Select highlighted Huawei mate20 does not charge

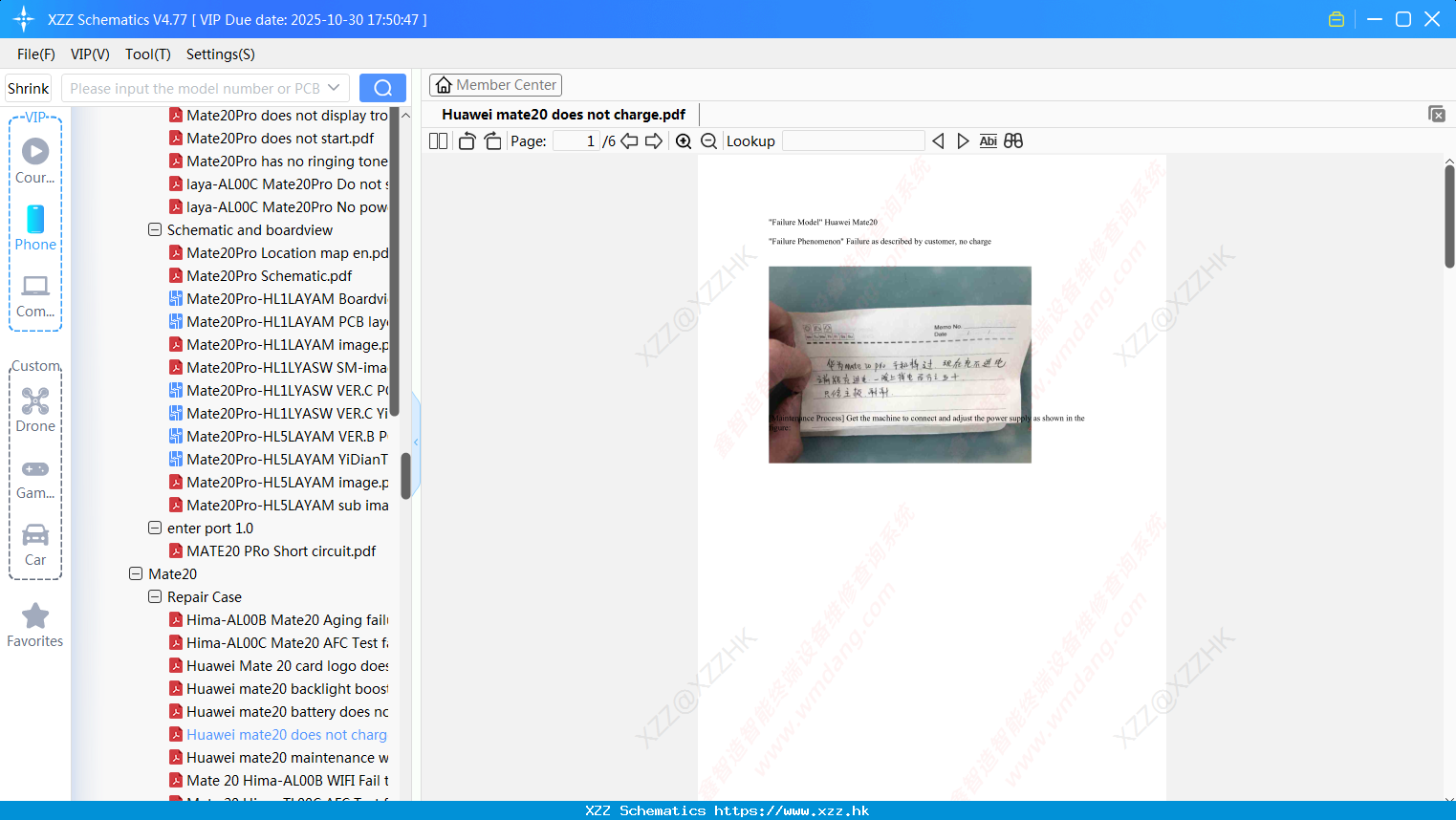tap(279, 734)
